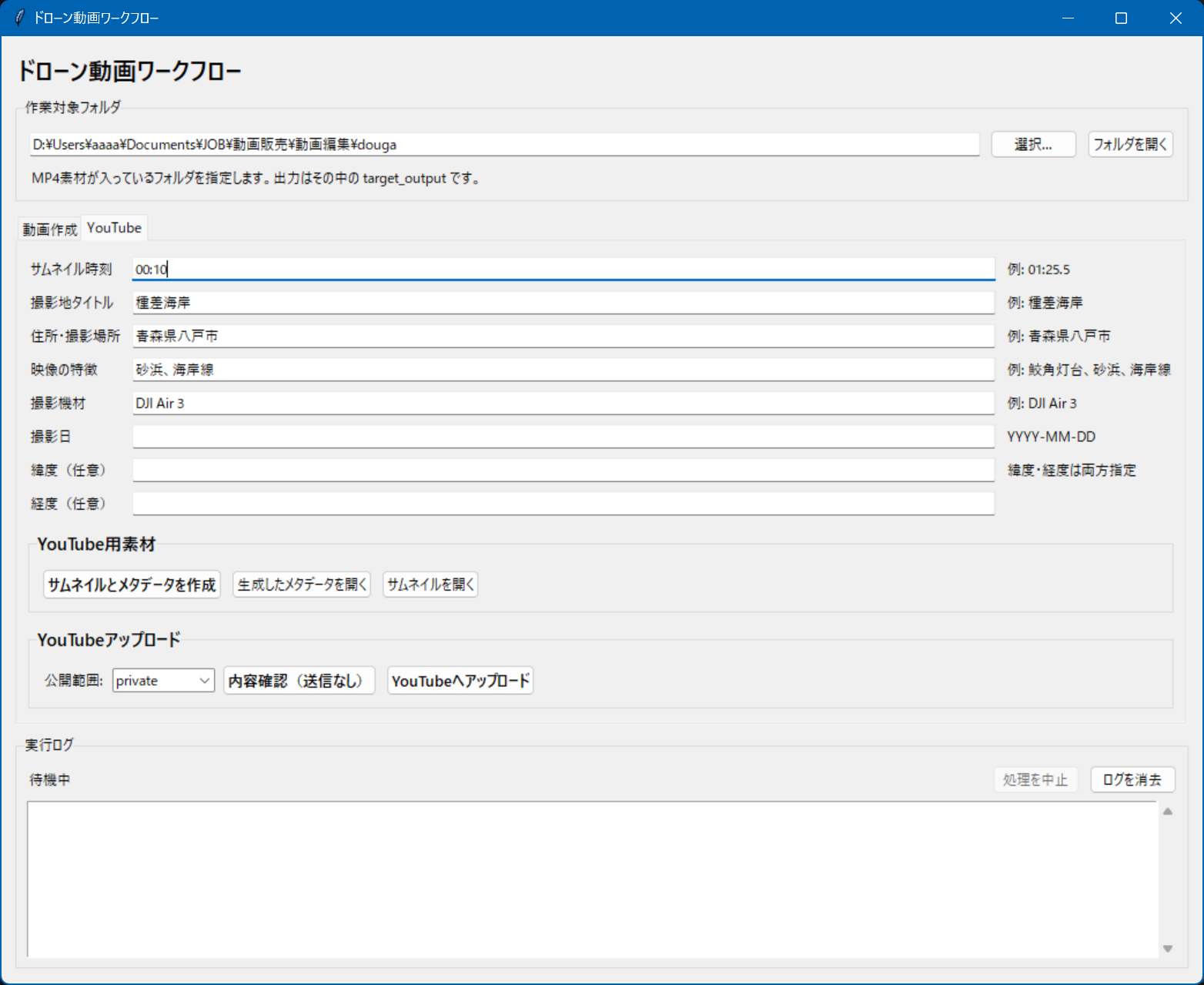Viewport: 1204px width, 985px height.
Task: Click the 緯度（任意） input field
Action: pyautogui.click(x=564, y=470)
